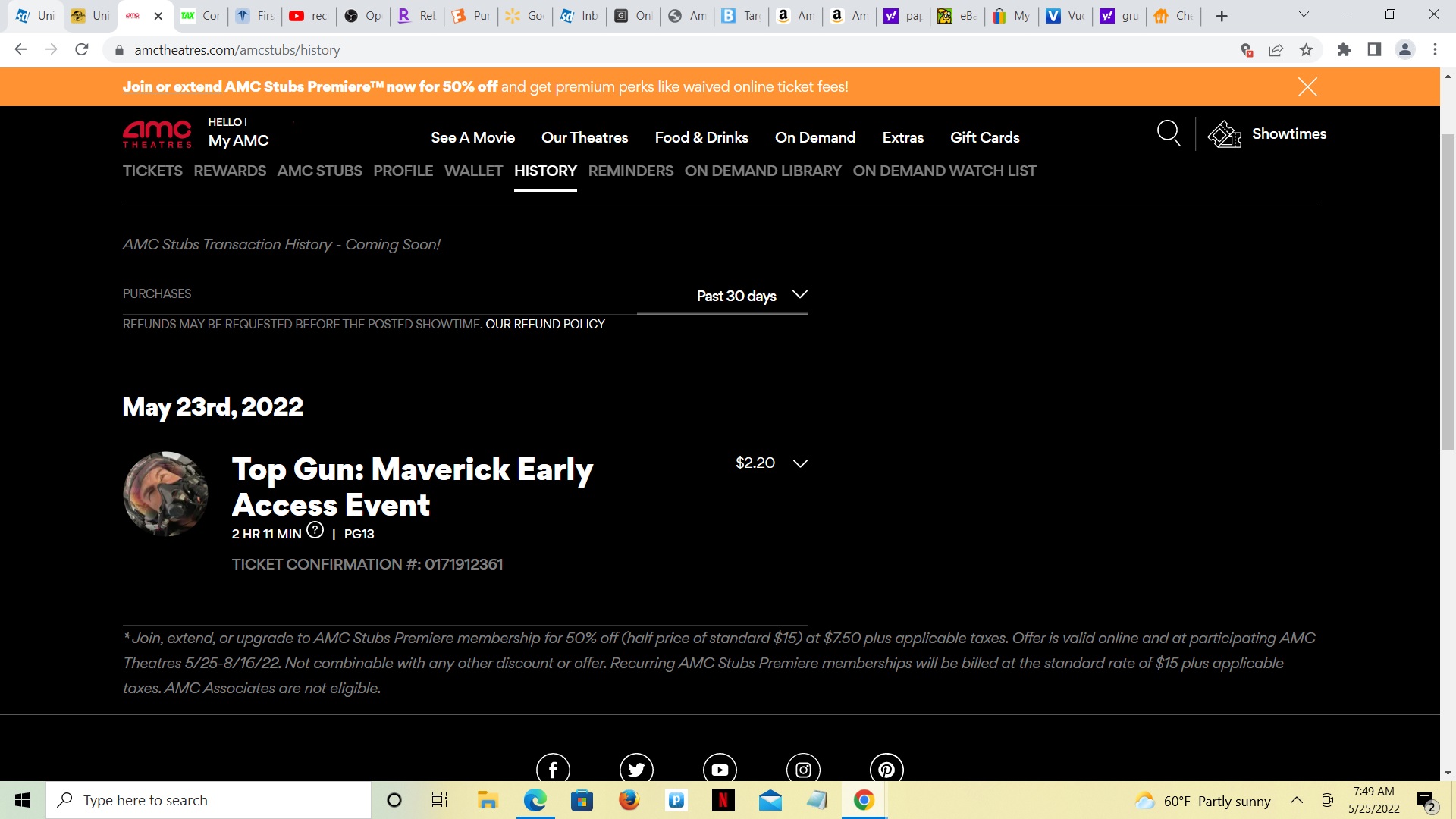Click the Showtimes ticket icon

1224,134
